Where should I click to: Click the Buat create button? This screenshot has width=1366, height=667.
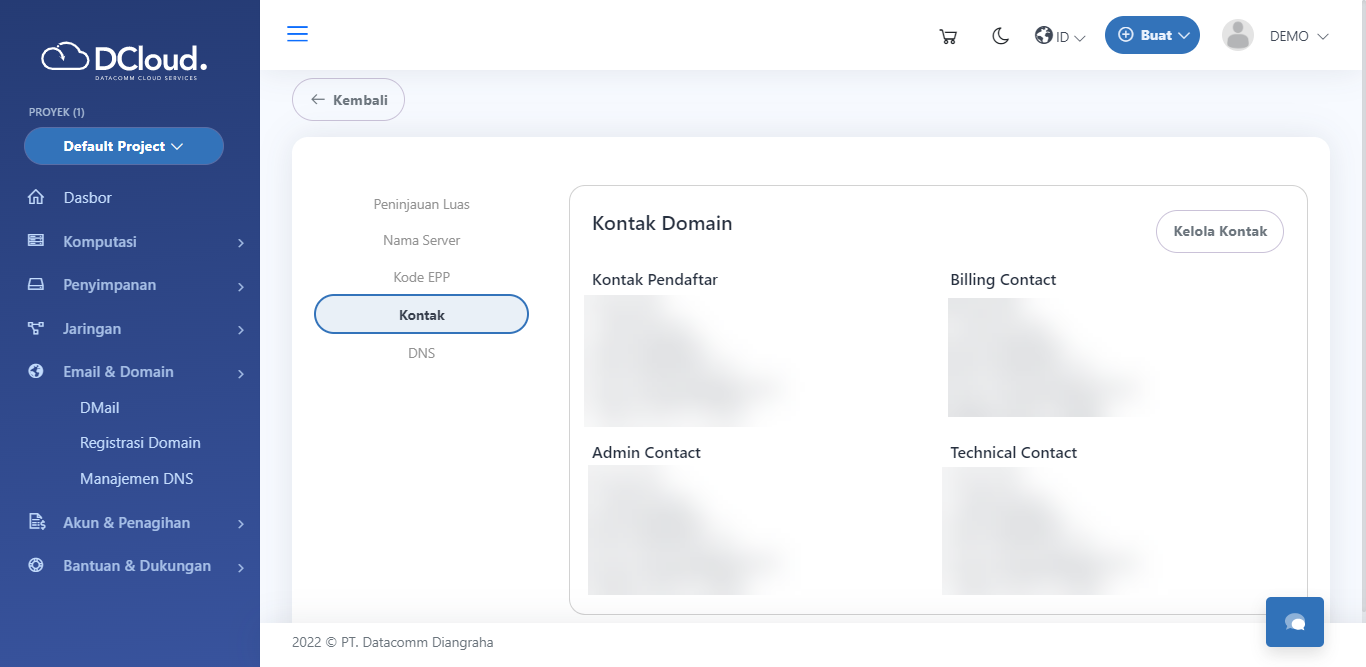click(x=1152, y=35)
